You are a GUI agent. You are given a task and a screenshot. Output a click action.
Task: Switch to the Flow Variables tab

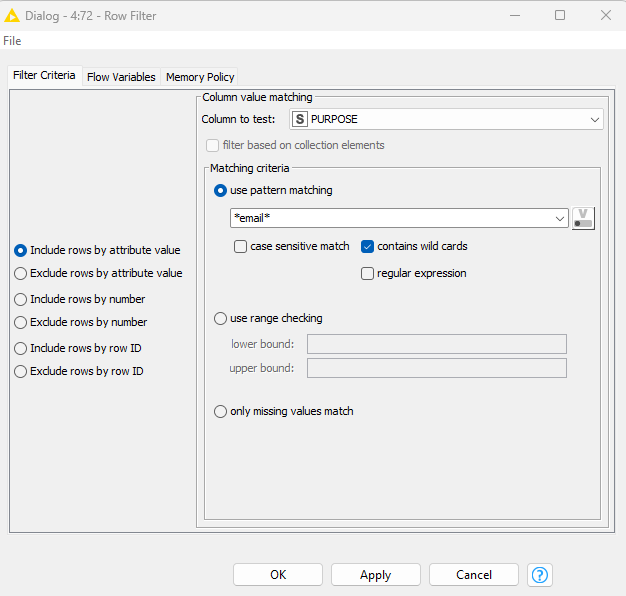coord(121,77)
